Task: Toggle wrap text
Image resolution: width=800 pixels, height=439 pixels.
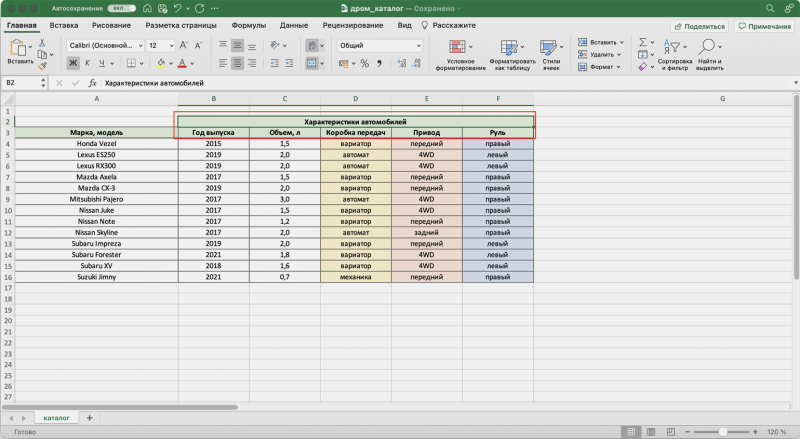Action: coord(312,45)
